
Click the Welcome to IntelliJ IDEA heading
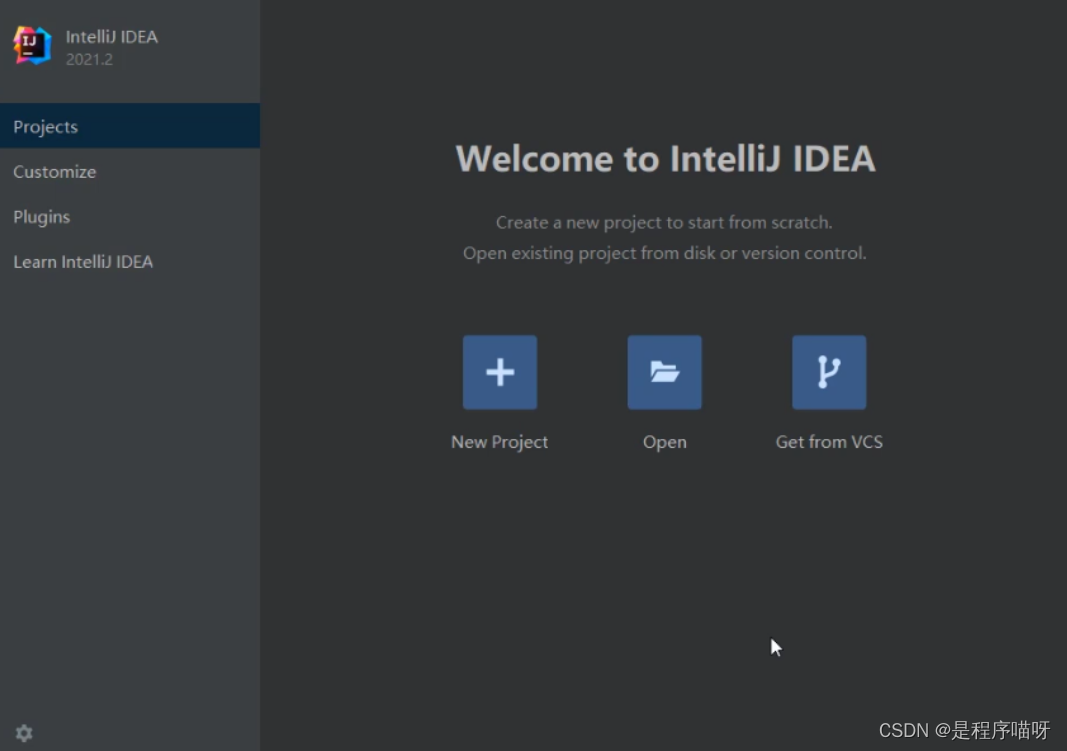coord(665,158)
